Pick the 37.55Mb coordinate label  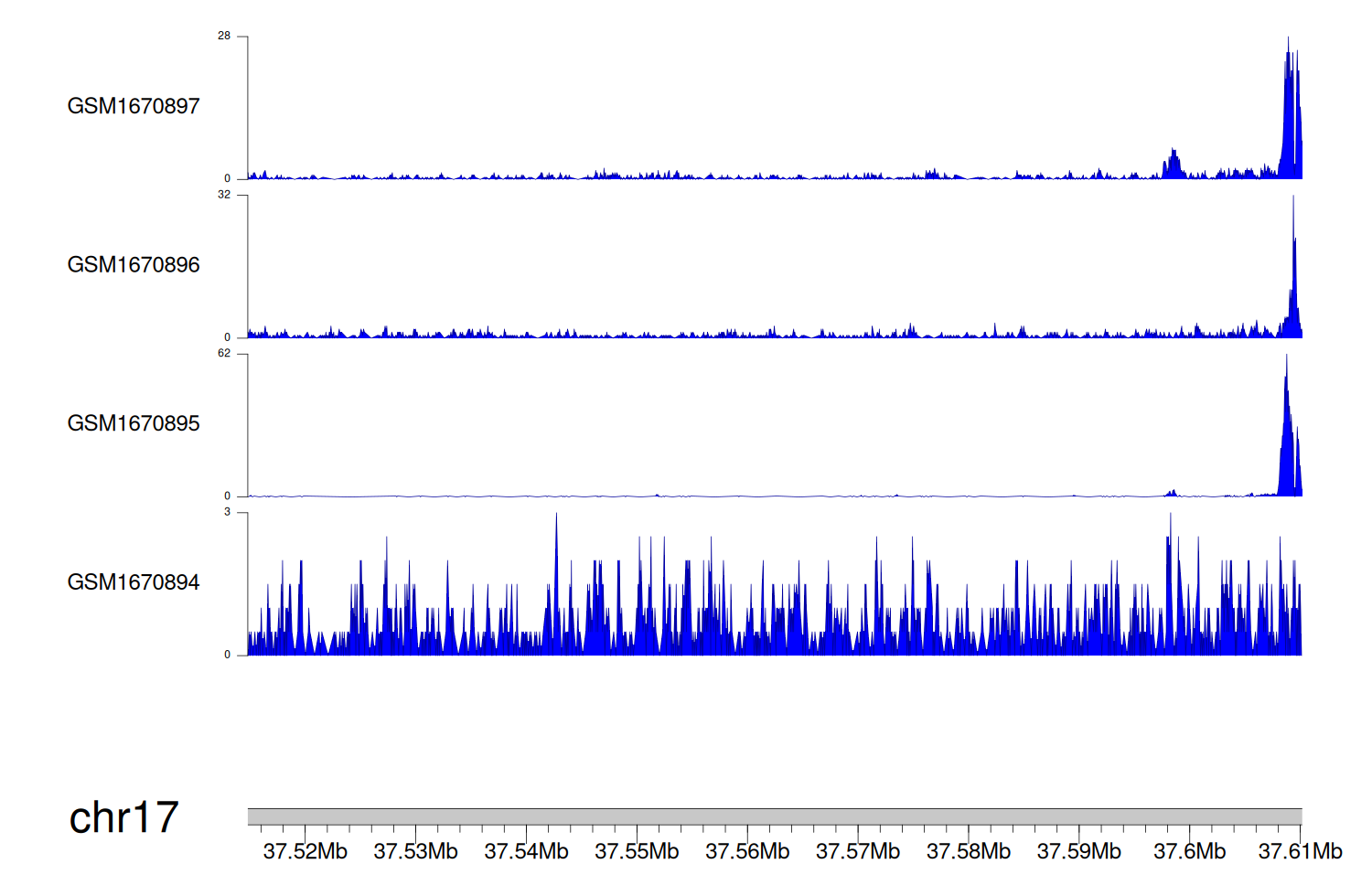[x=637, y=852]
